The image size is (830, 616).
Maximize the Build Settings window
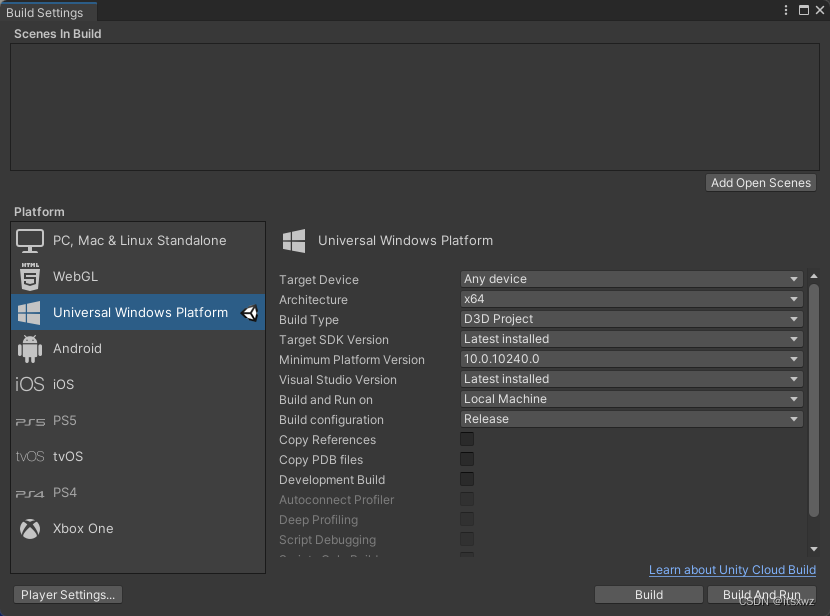pyautogui.click(x=804, y=10)
